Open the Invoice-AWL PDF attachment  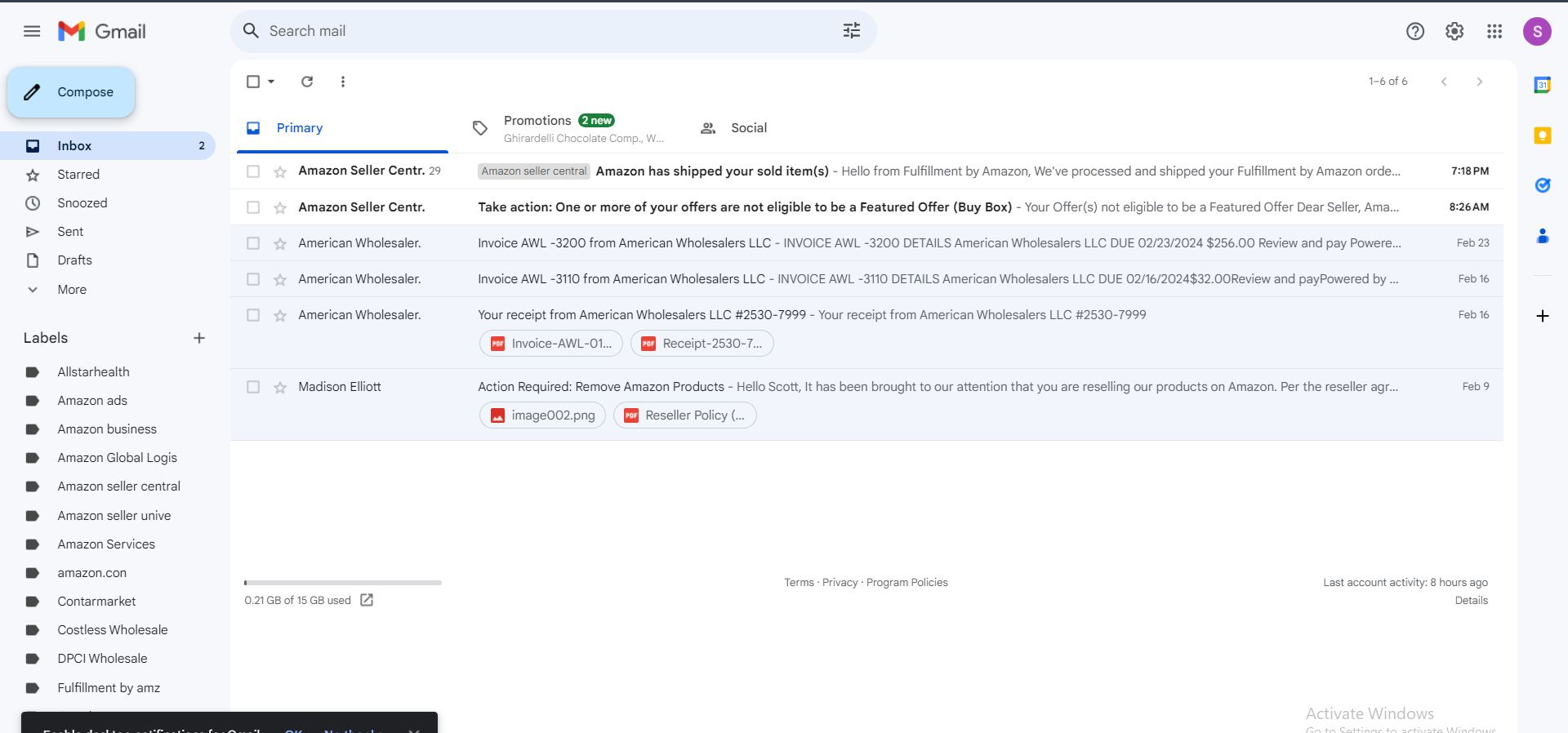(551, 344)
